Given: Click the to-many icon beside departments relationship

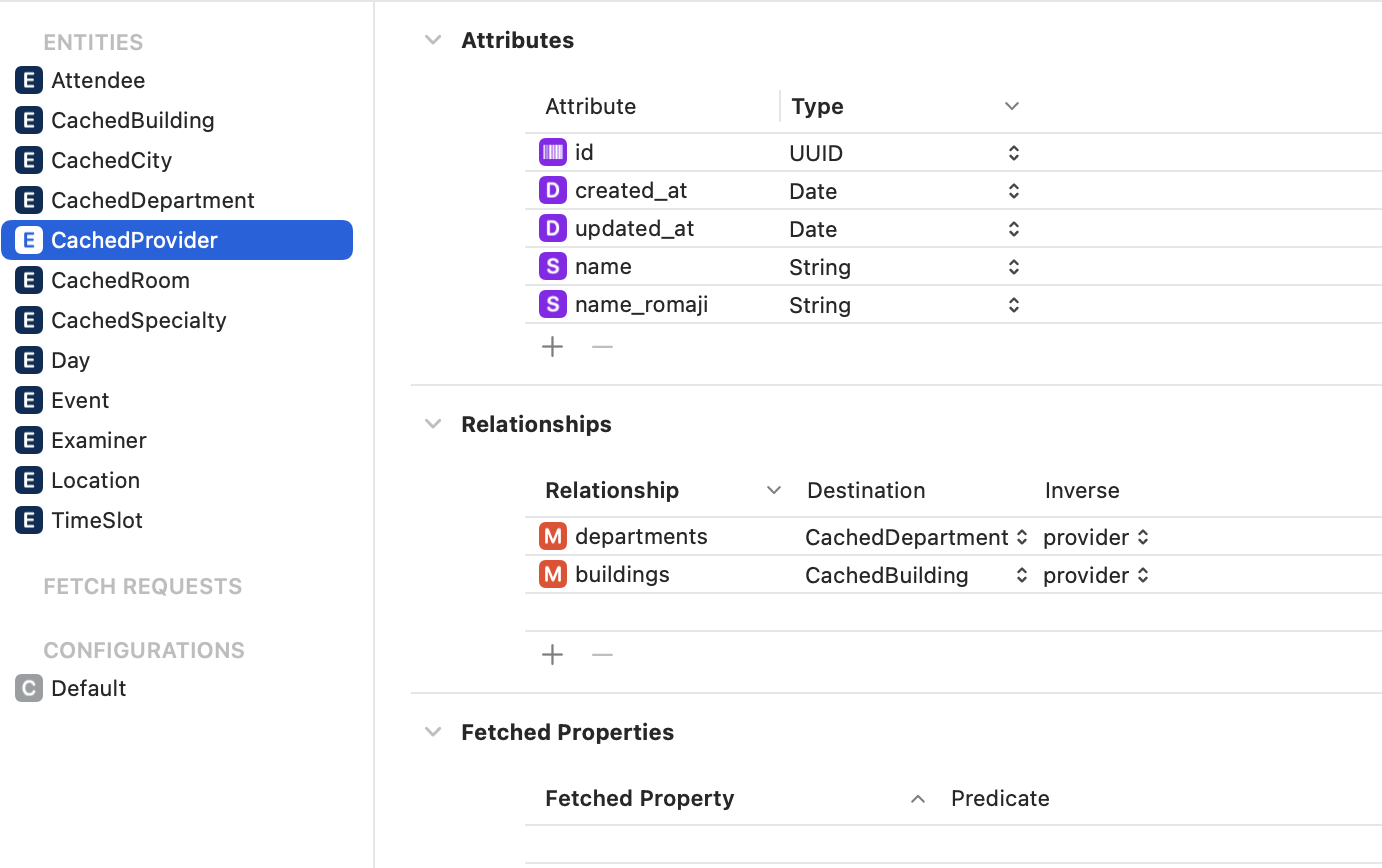Looking at the screenshot, I should [552, 536].
